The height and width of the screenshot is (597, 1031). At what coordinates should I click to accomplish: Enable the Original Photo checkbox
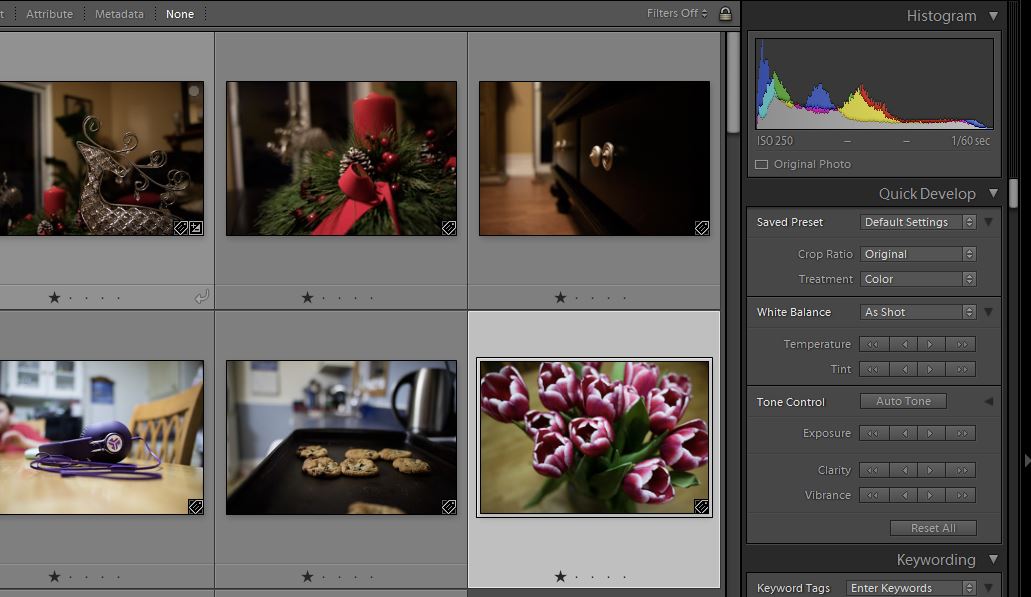(762, 164)
